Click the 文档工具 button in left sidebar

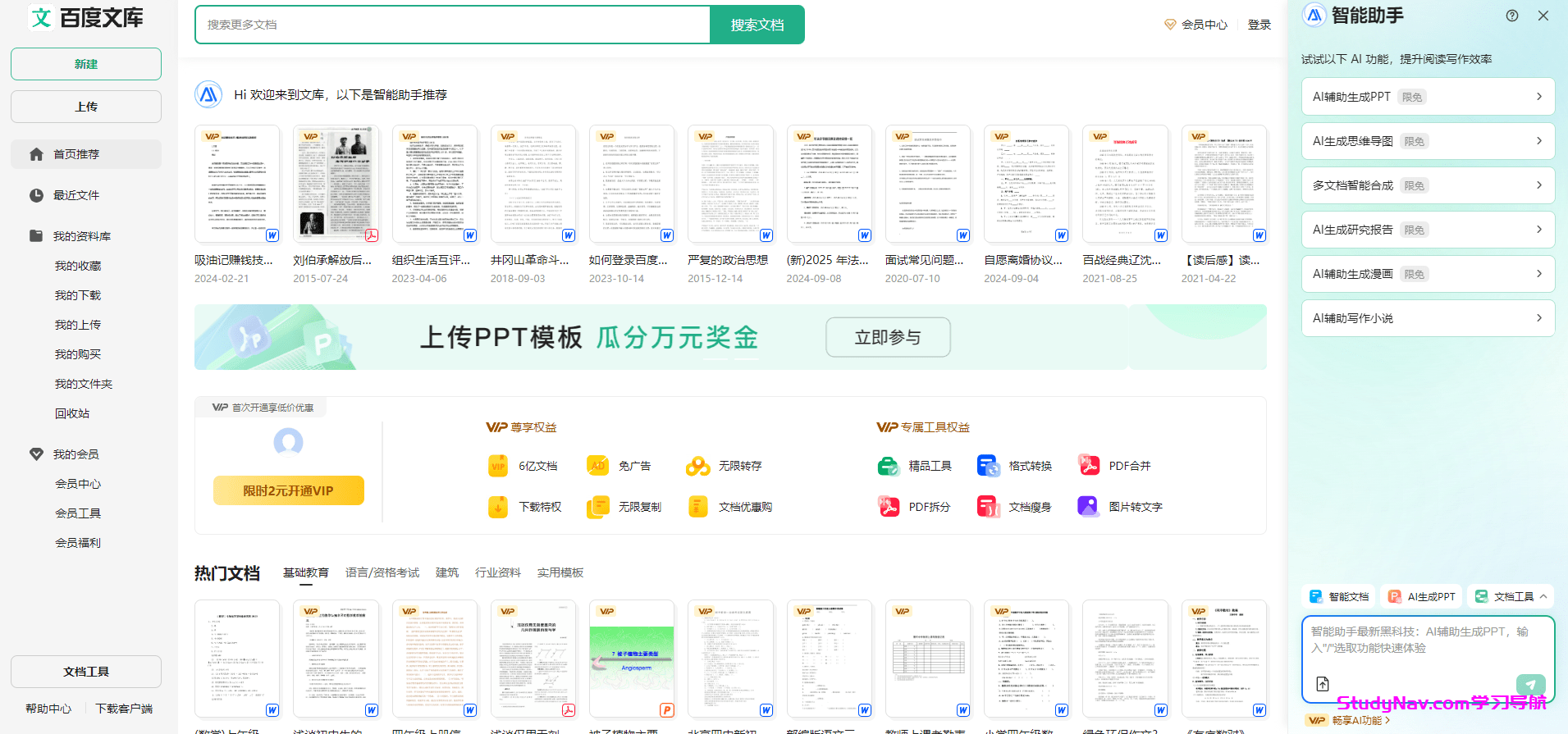[x=86, y=672]
